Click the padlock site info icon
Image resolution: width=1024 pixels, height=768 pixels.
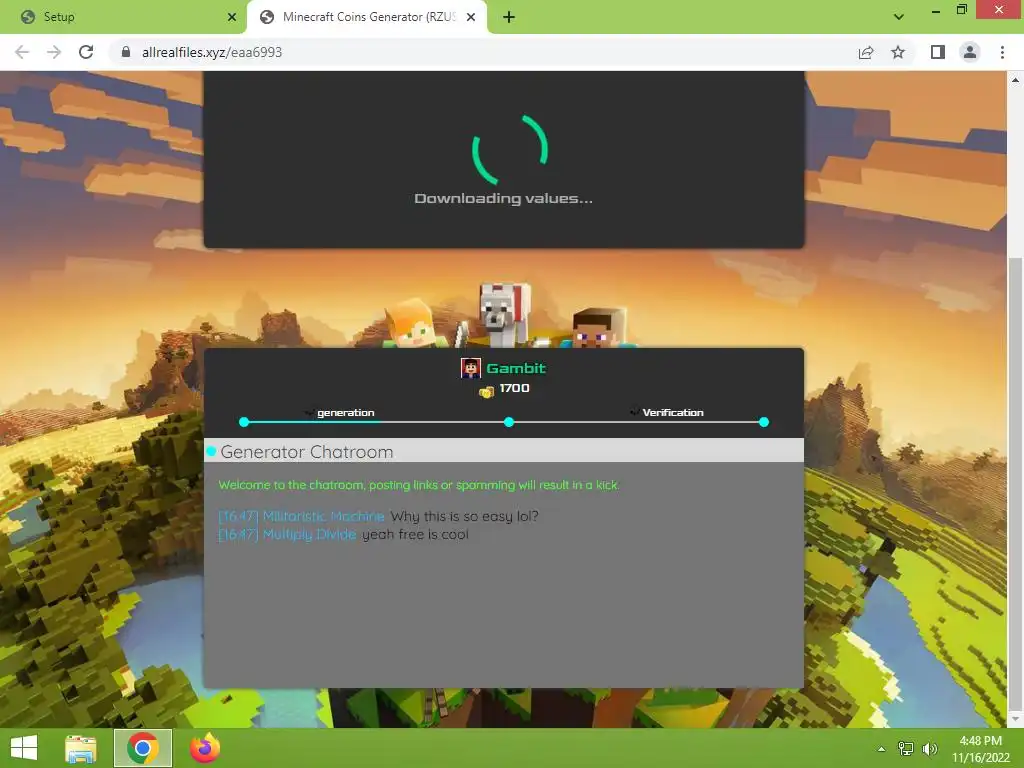[x=126, y=52]
